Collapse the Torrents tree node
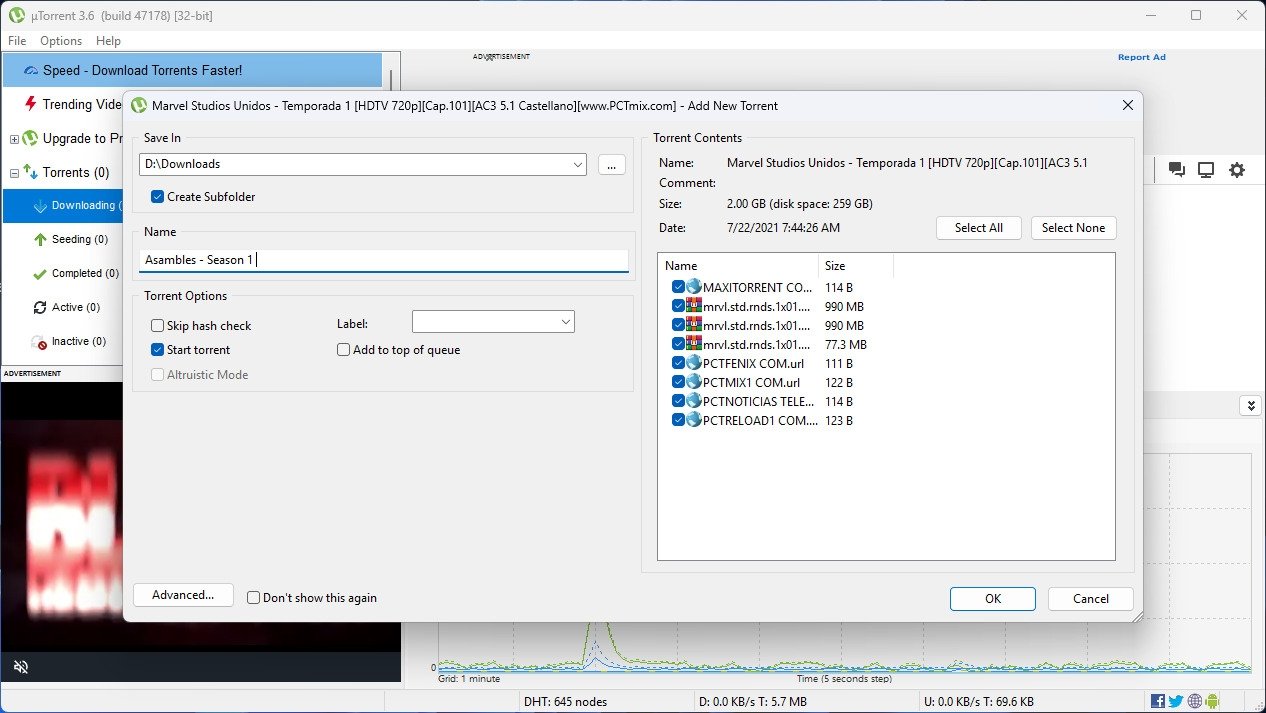Screen dimensions: 1266x713 (x=14, y=173)
